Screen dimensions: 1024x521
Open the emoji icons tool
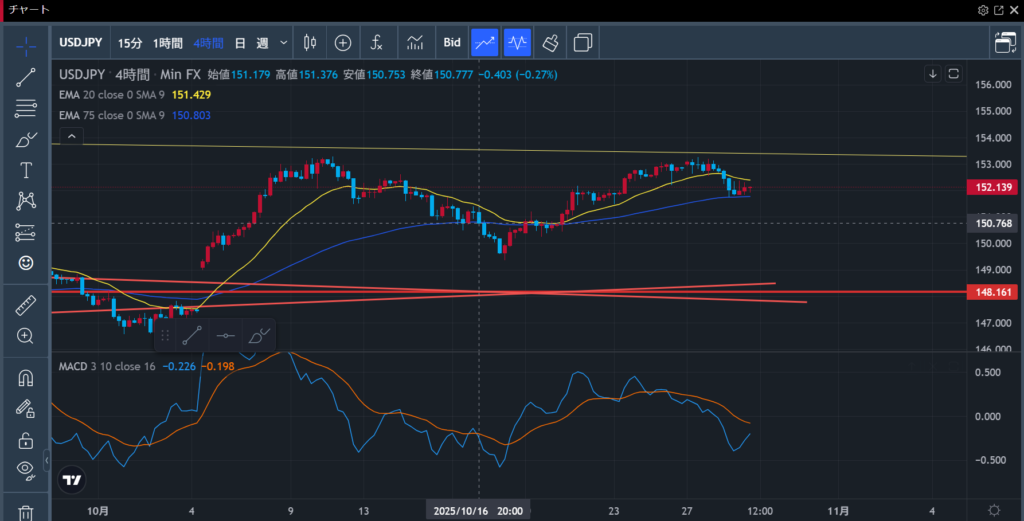26,263
